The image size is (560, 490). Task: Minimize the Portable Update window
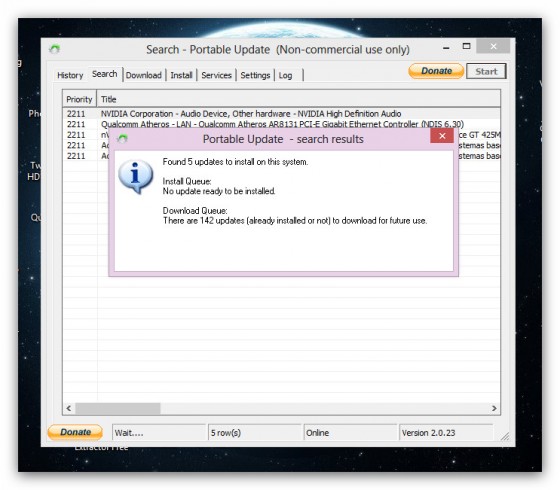(x=446, y=47)
